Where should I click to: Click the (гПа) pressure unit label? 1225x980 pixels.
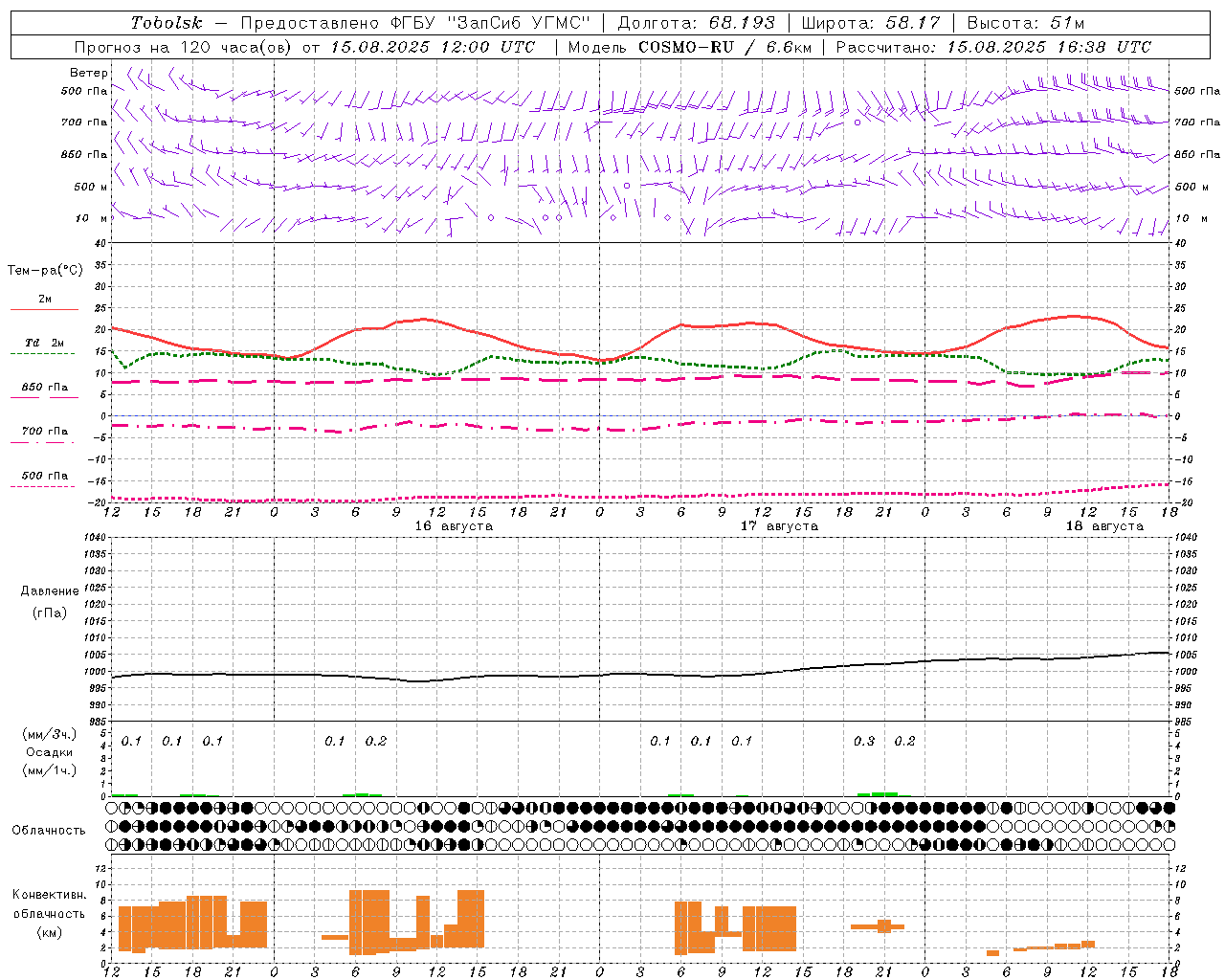click(50, 613)
